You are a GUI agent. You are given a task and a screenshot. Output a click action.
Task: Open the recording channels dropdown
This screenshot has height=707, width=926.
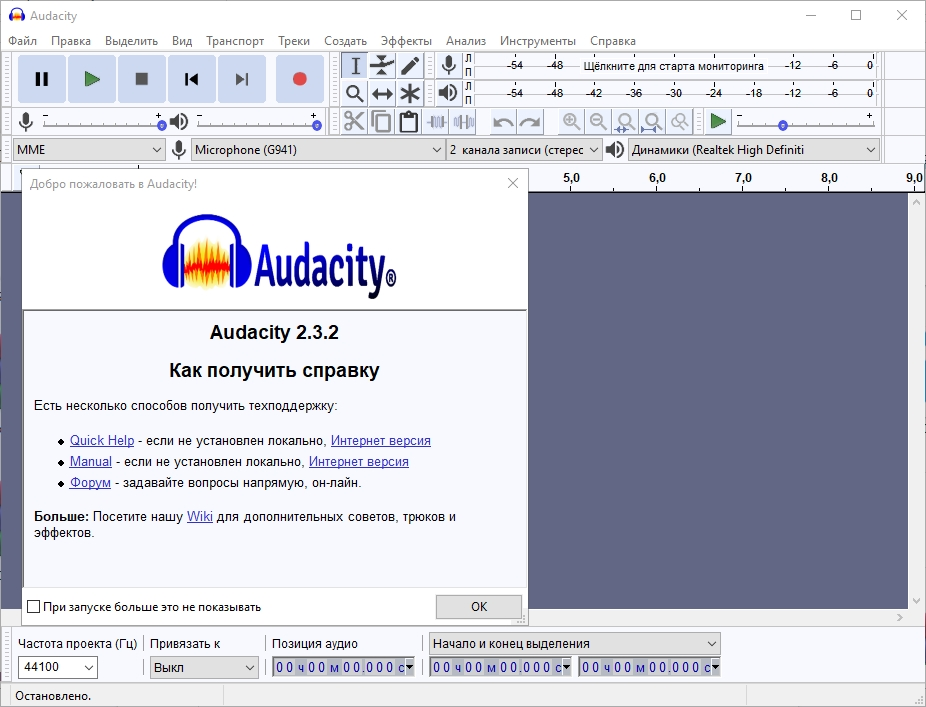(x=524, y=150)
